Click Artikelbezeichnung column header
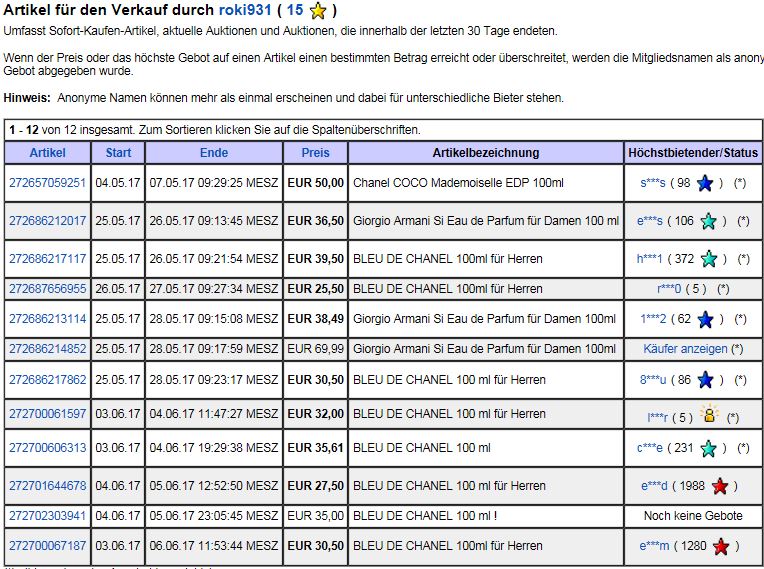This screenshot has width=764, height=569. click(x=486, y=153)
